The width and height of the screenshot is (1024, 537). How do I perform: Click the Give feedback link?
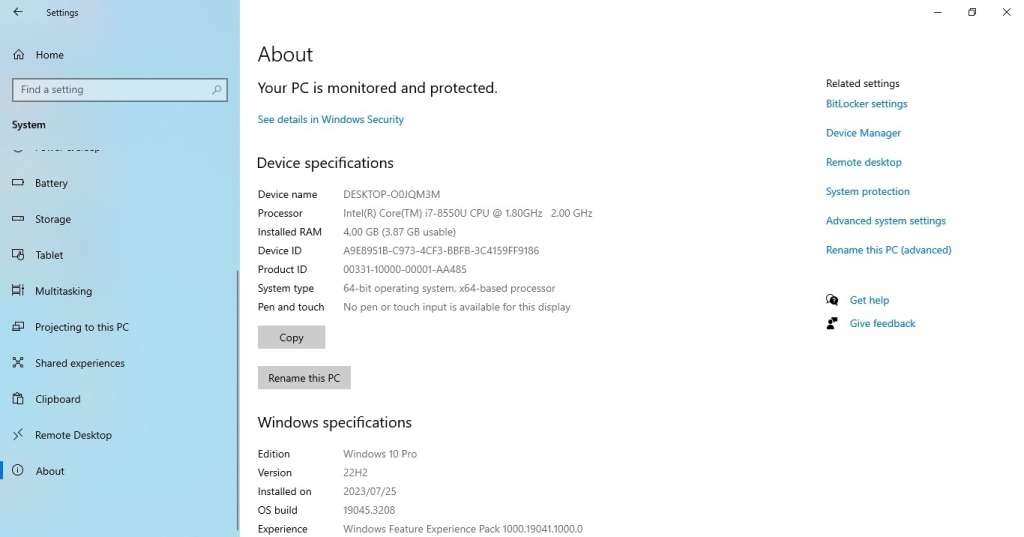pos(882,323)
